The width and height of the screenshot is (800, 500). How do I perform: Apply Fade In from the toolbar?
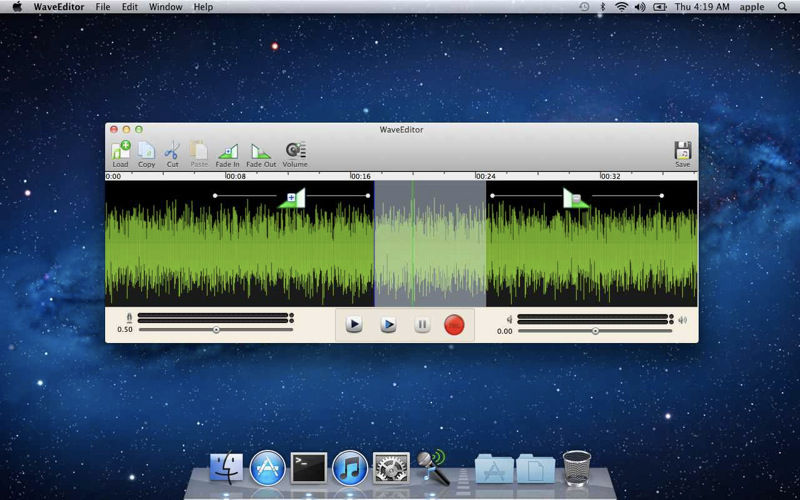pos(228,155)
